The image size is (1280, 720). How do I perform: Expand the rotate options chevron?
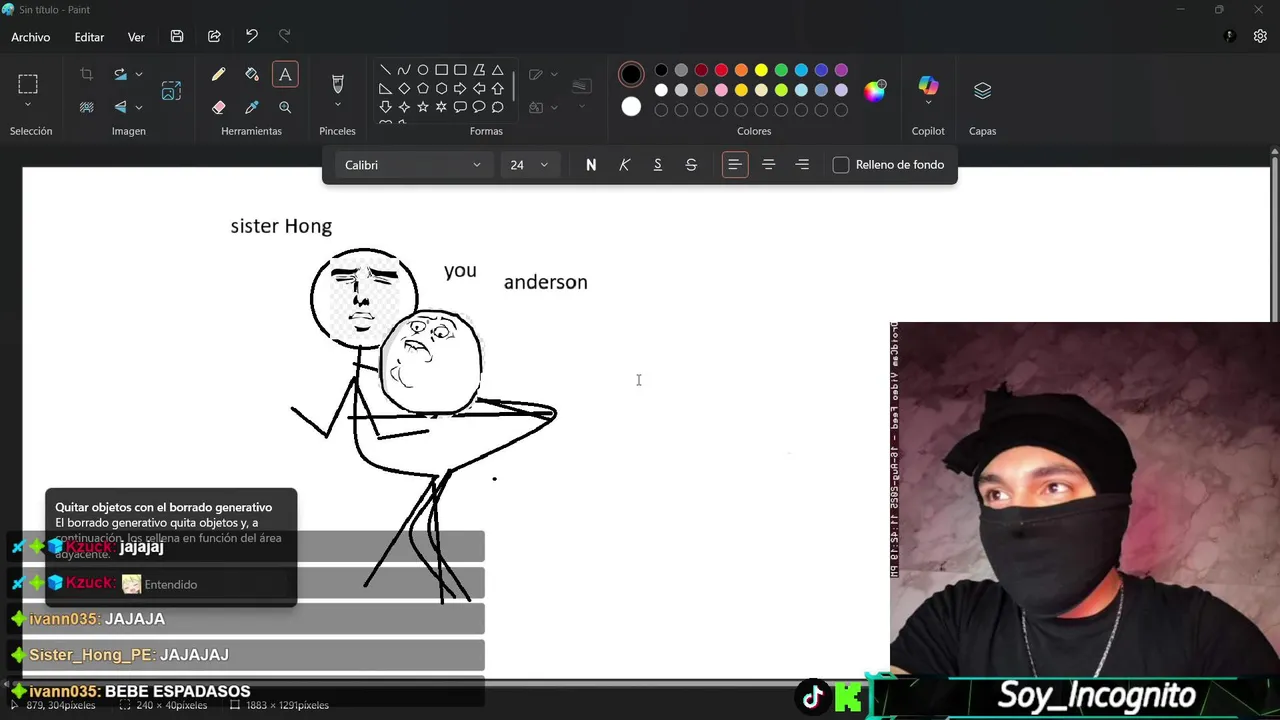tap(139, 74)
